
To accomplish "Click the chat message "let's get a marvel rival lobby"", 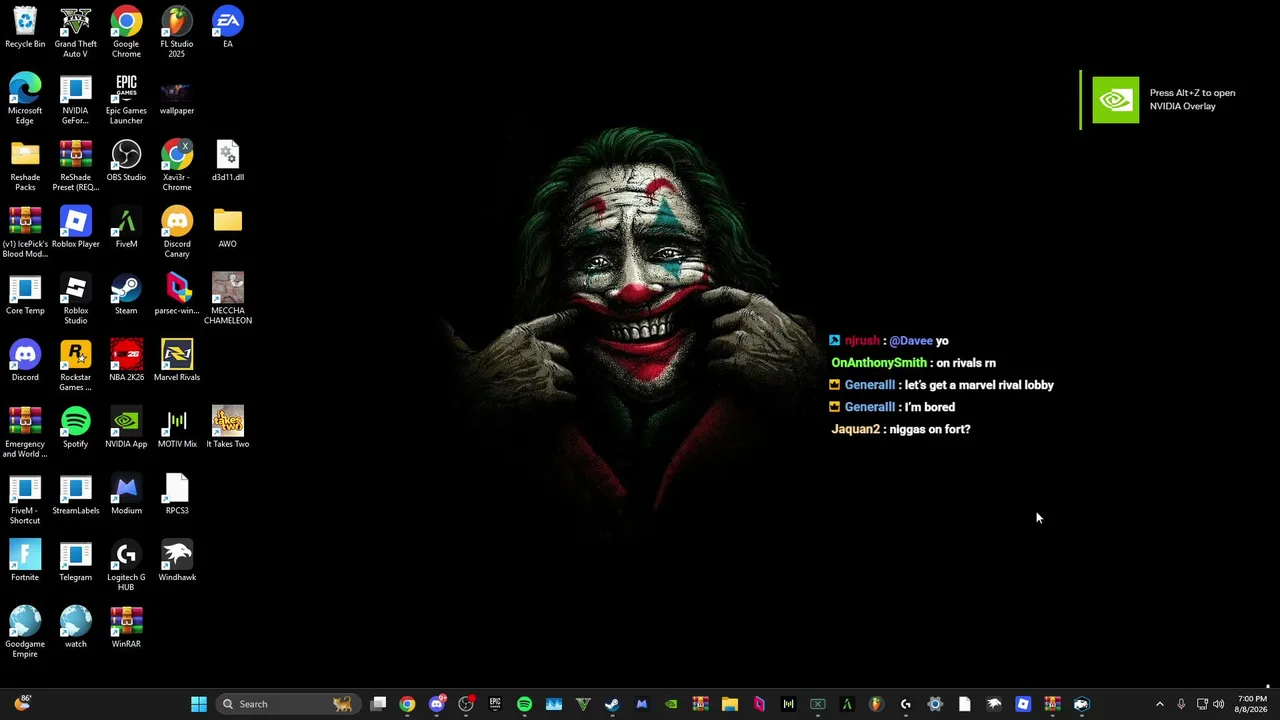I will (979, 385).
